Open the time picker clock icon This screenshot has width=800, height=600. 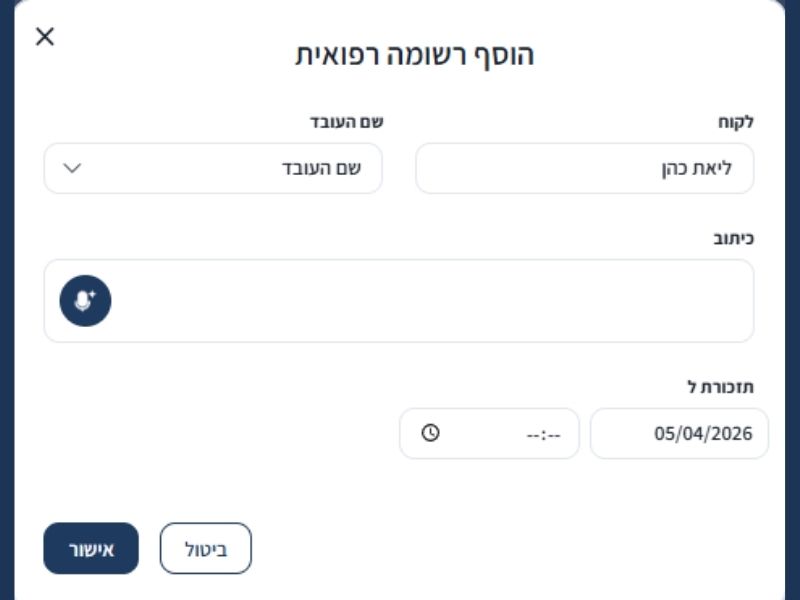(x=430, y=434)
